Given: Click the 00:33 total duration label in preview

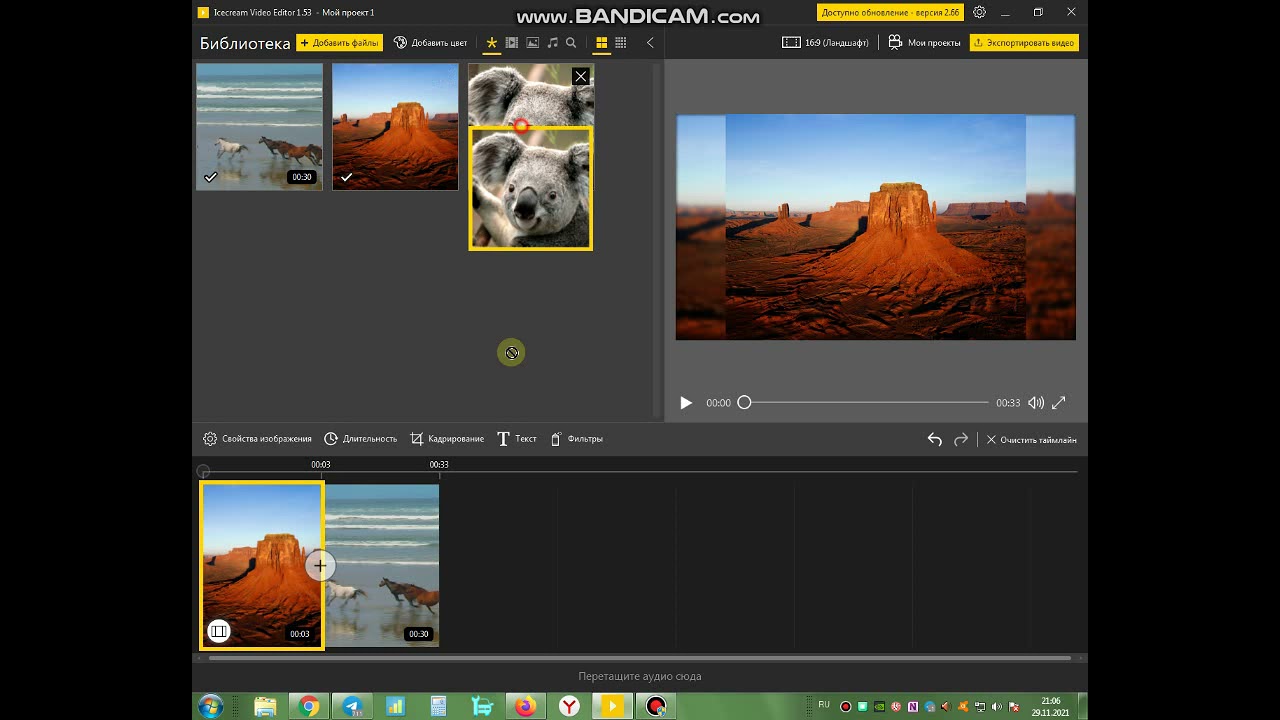Looking at the screenshot, I should point(1008,403).
